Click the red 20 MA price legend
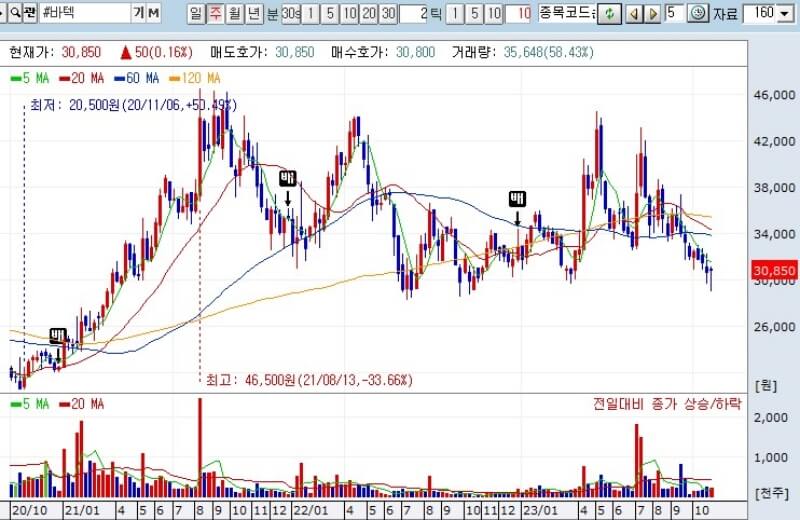Viewport: 800px width, 520px height. (82, 78)
